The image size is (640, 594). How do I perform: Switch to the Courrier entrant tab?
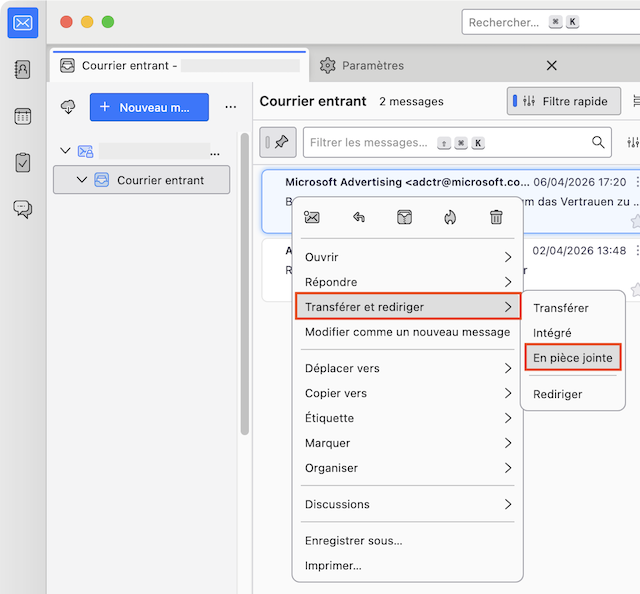pyautogui.click(x=180, y=65)
